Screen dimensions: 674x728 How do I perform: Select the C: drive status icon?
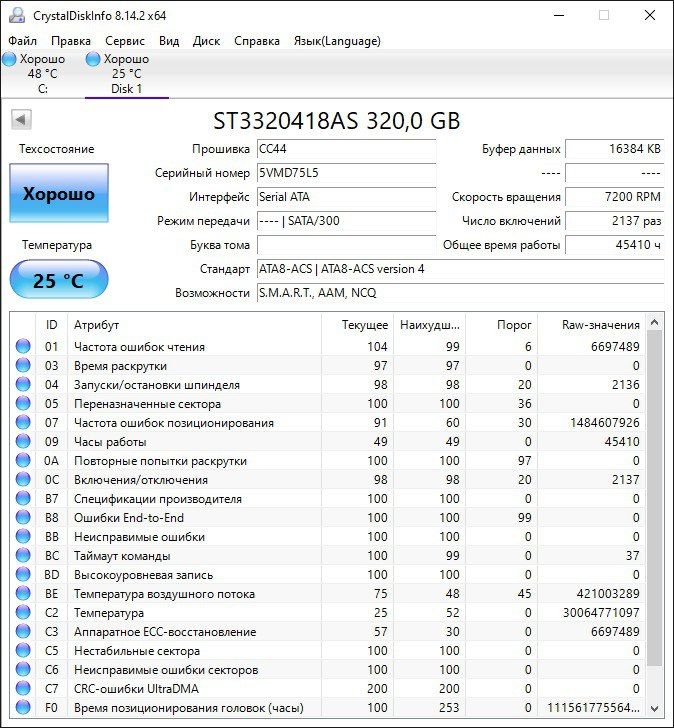pyautogui.click(x=9, y=59)
